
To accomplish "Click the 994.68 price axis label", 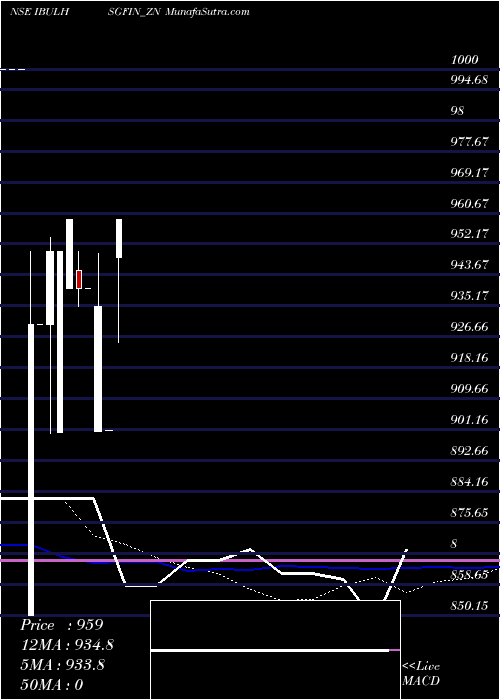I will pyautogui.click(x=470, y=80).
